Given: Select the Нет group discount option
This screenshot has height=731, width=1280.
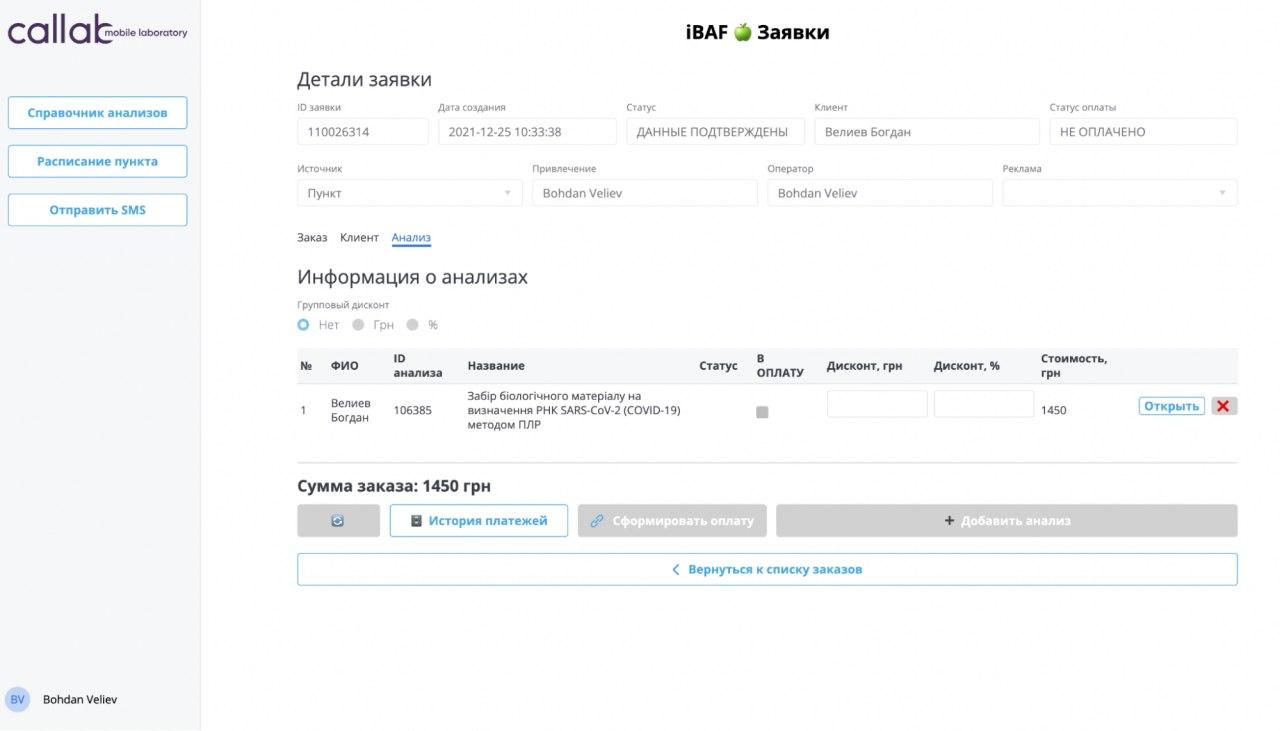Looking at the screenshot, I should [x=304, y=325].
